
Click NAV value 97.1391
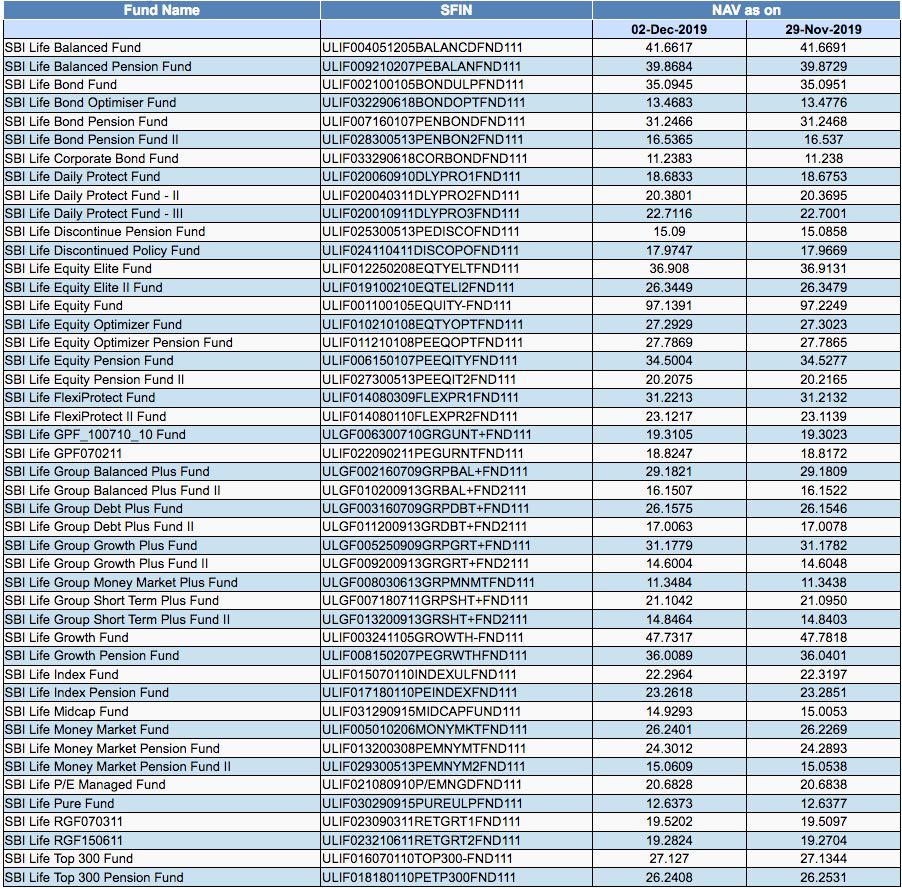click(x=669, y=306)
